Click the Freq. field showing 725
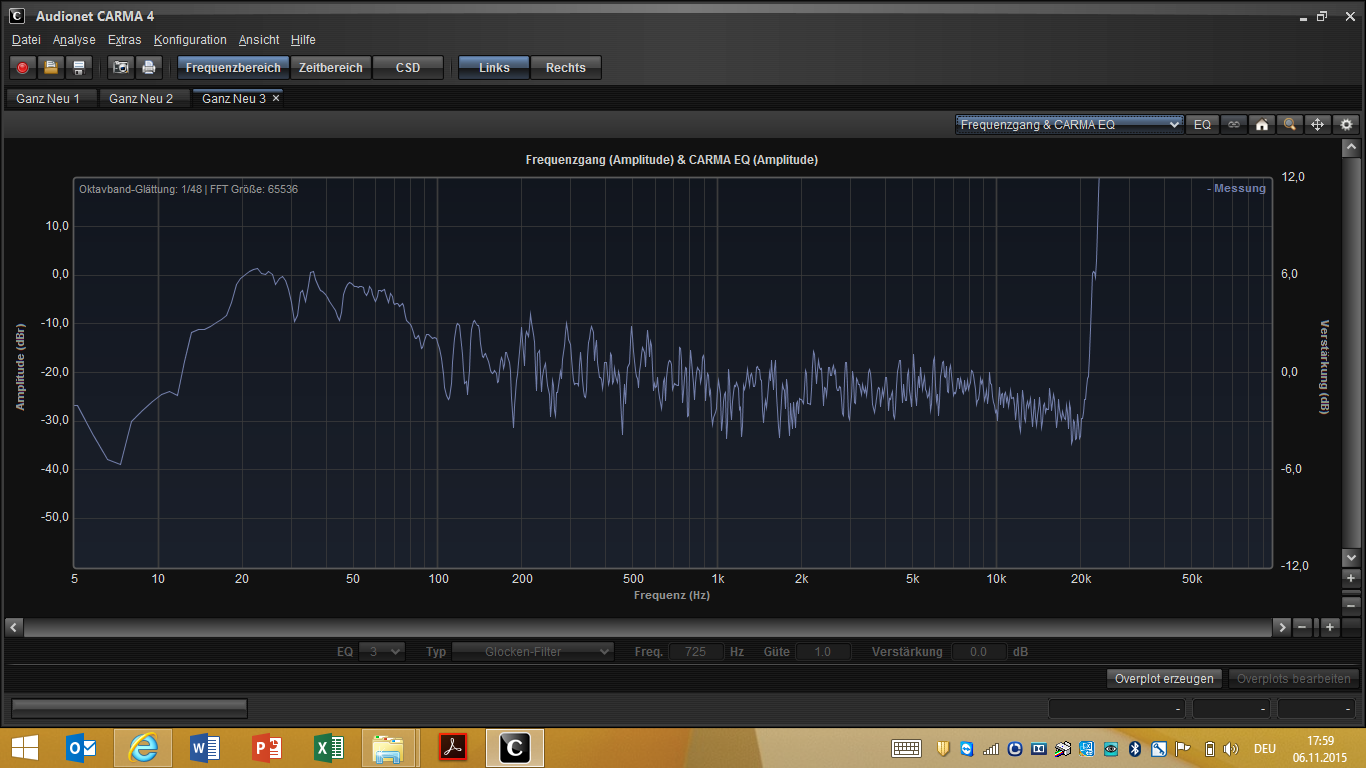Screen dimensions: 1366x768 pos(696,651)
